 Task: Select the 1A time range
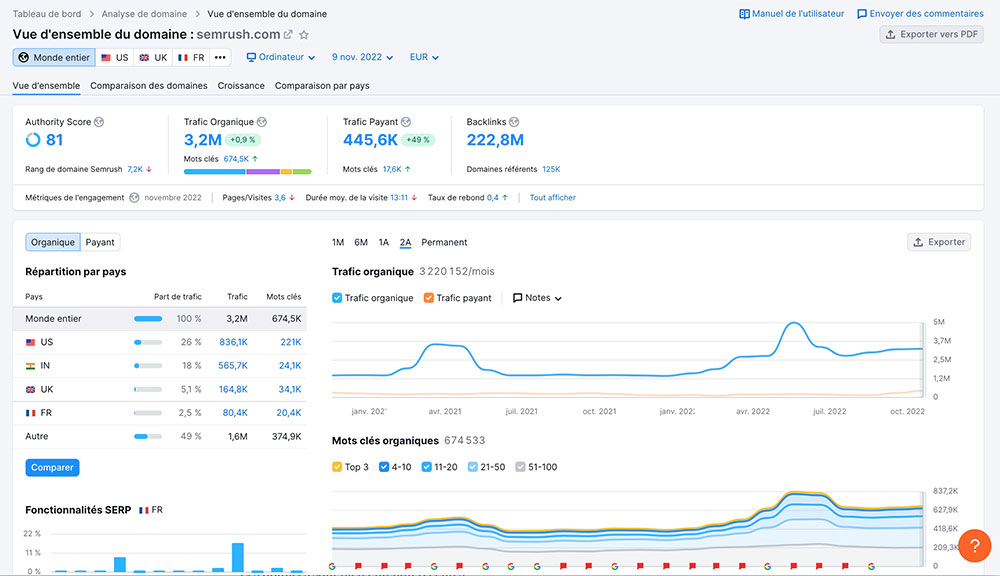point(383,242)
